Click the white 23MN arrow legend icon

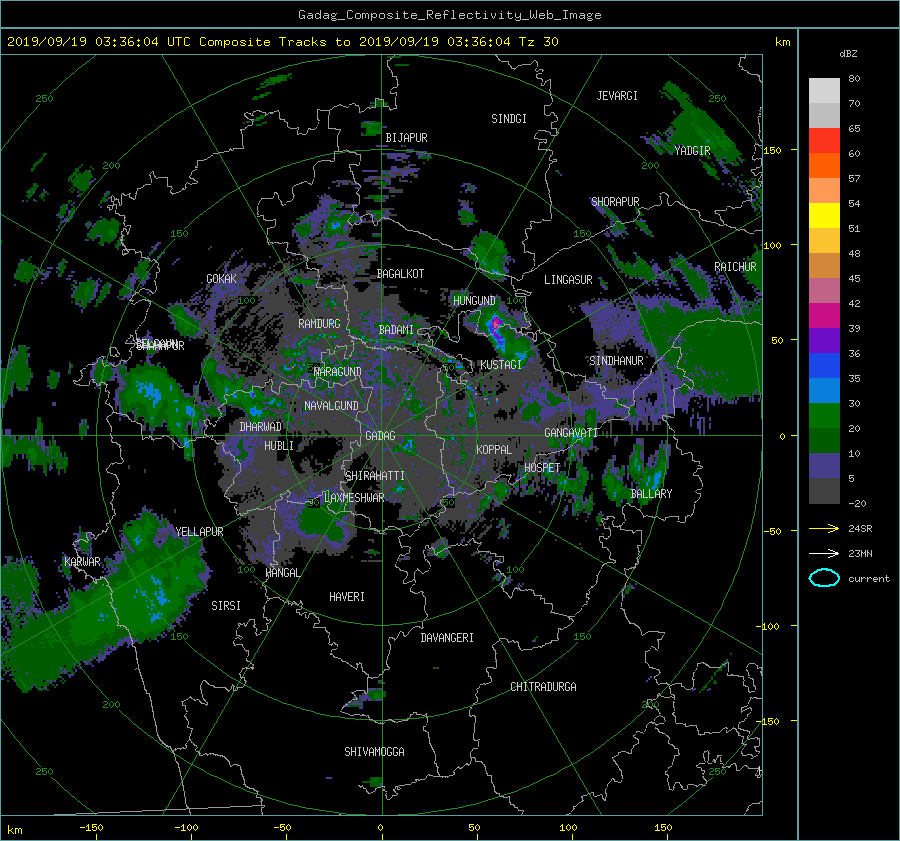(824, 553)
